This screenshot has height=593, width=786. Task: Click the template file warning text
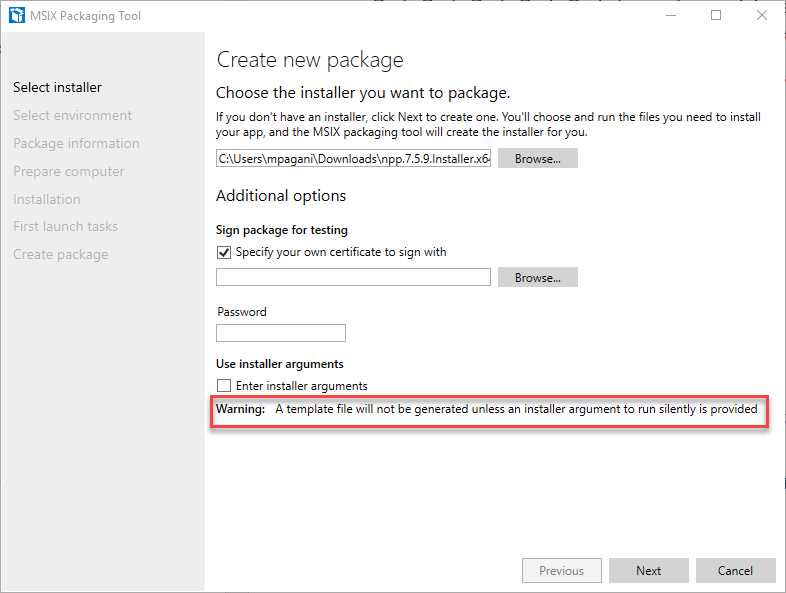tap(487, 409)
